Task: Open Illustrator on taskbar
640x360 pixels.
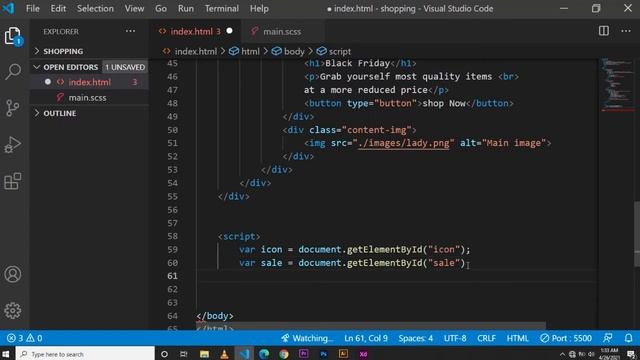Action: click(343, 354)
